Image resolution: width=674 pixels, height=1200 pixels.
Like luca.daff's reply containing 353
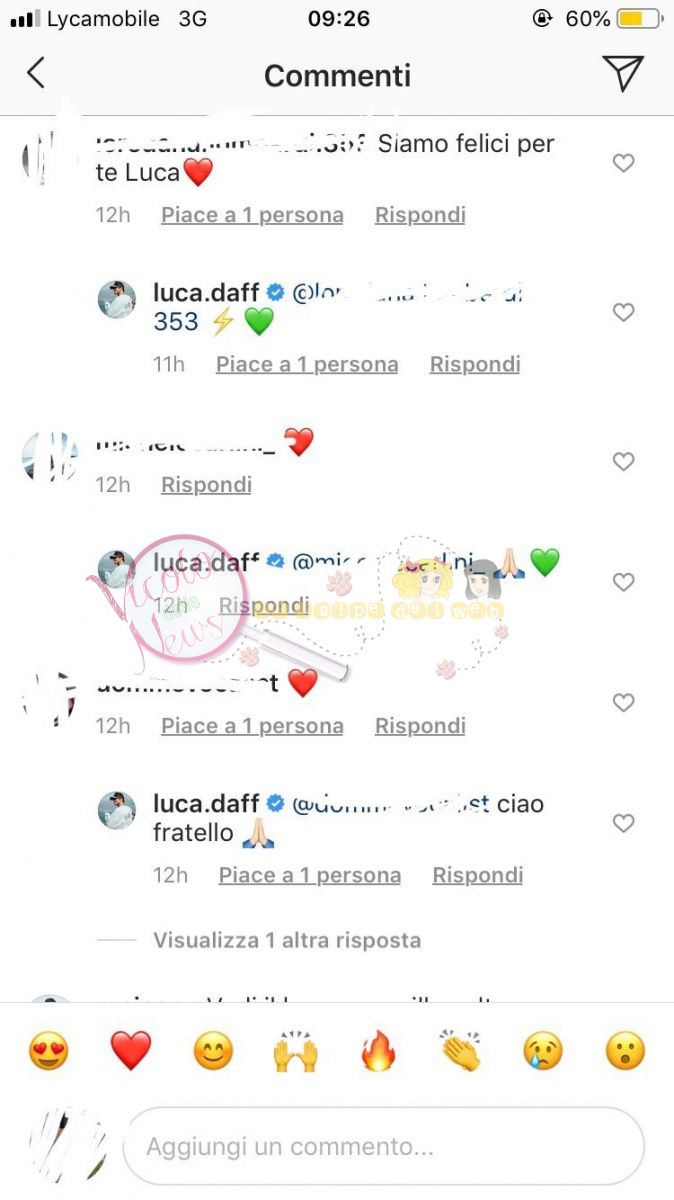pos(623,313)
